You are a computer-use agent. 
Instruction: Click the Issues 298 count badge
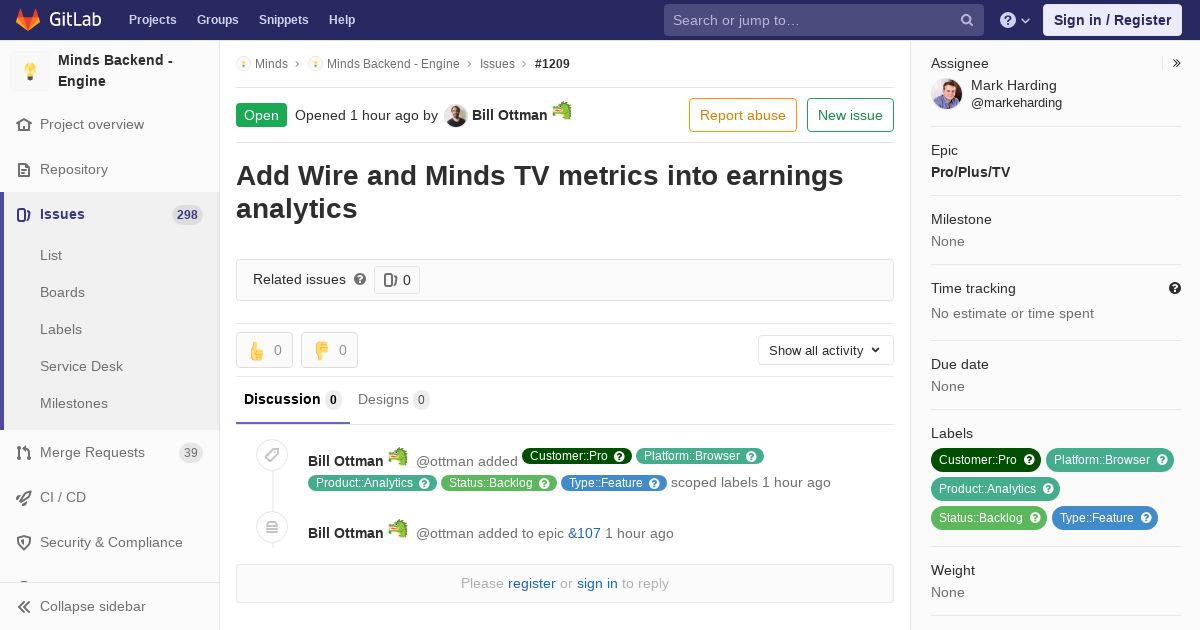tap(187, 215)
